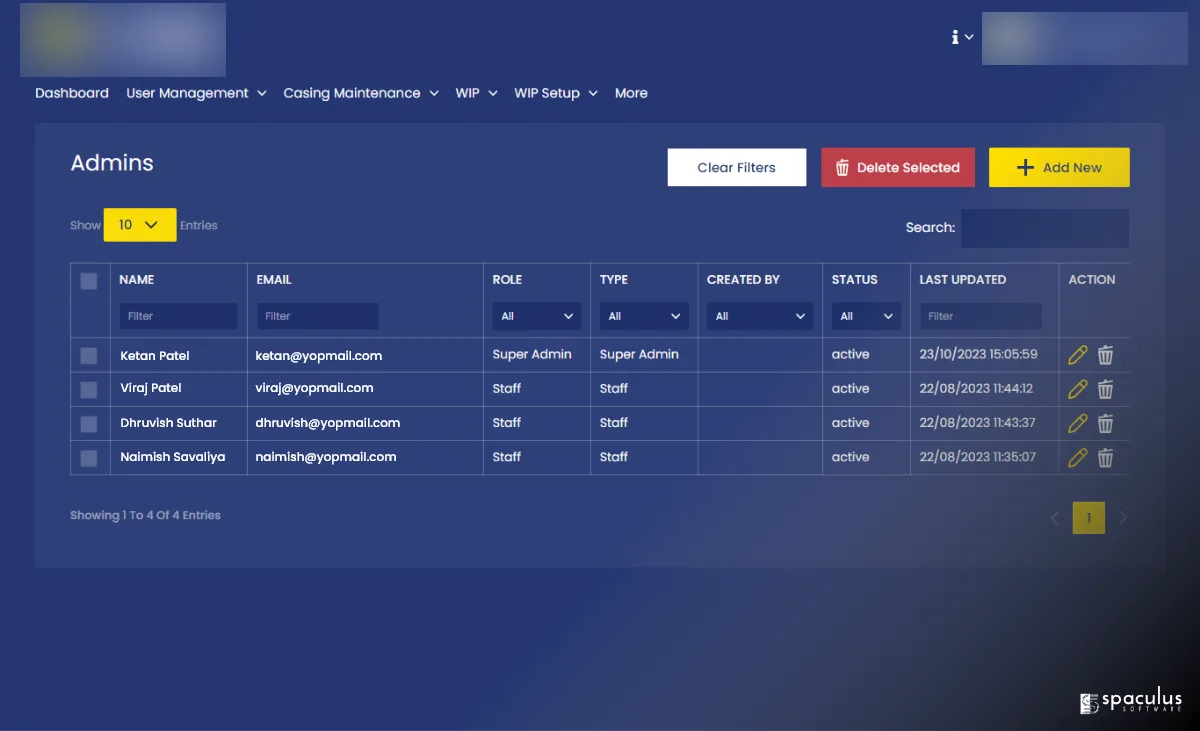Viewport: 1200px width, 731px height.
Task: Expand the Role filter dropdown
Action: point(537,316)
